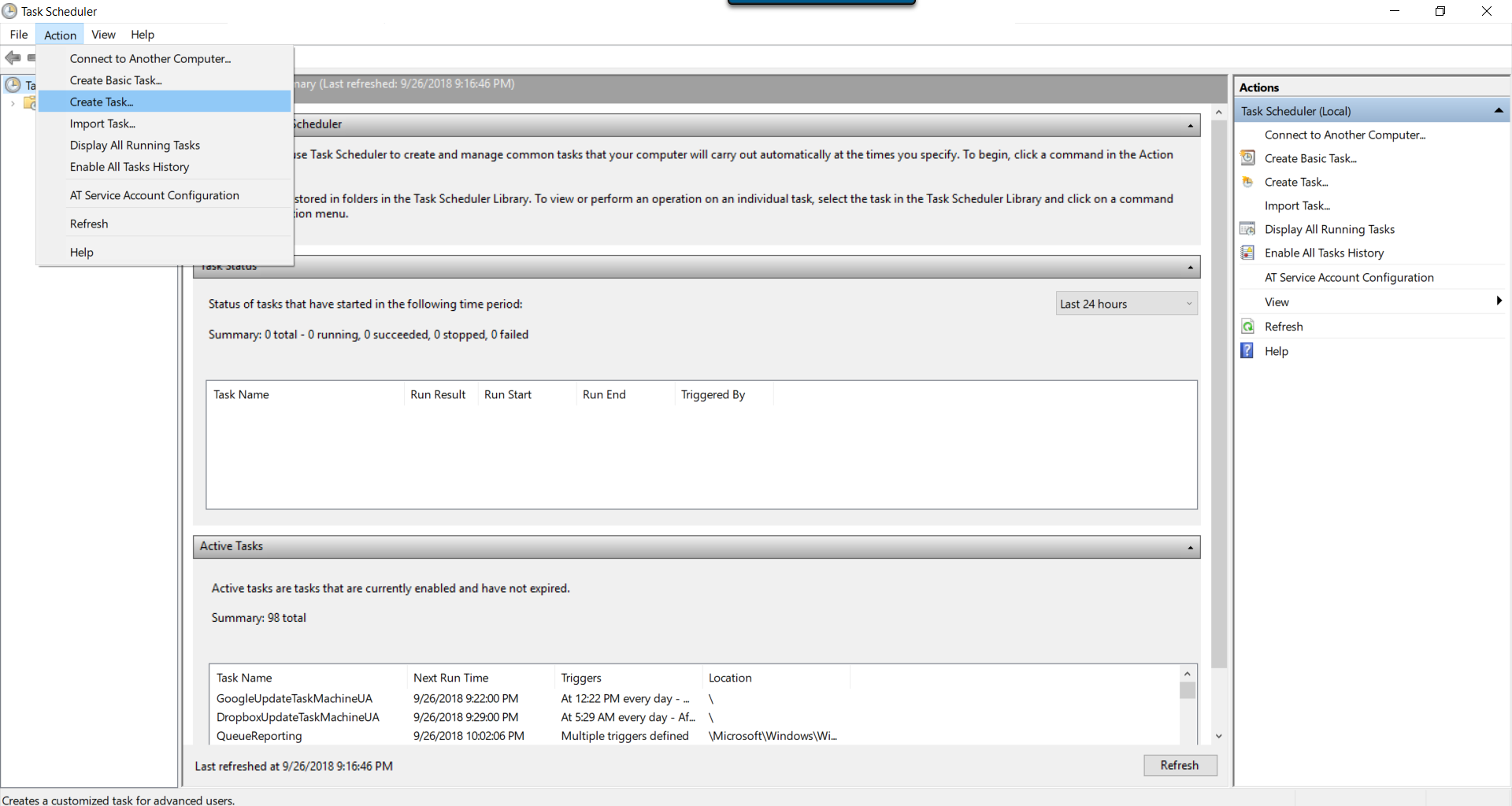The width and height of the screenshot is (1512, 806).
Task: Collapse the Active Tasks section
Action: coord(1190,547)
